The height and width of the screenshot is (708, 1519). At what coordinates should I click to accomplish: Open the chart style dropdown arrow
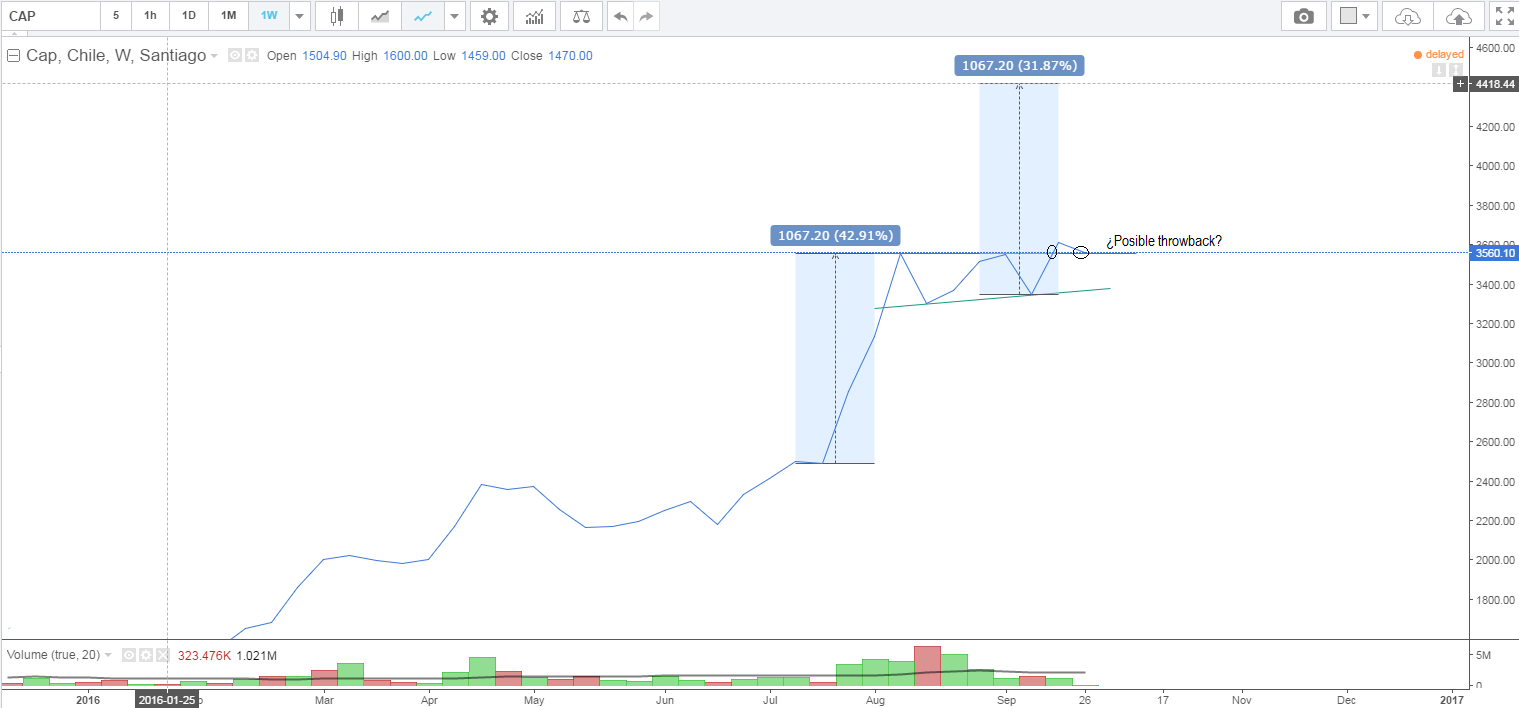coord(456,16)
